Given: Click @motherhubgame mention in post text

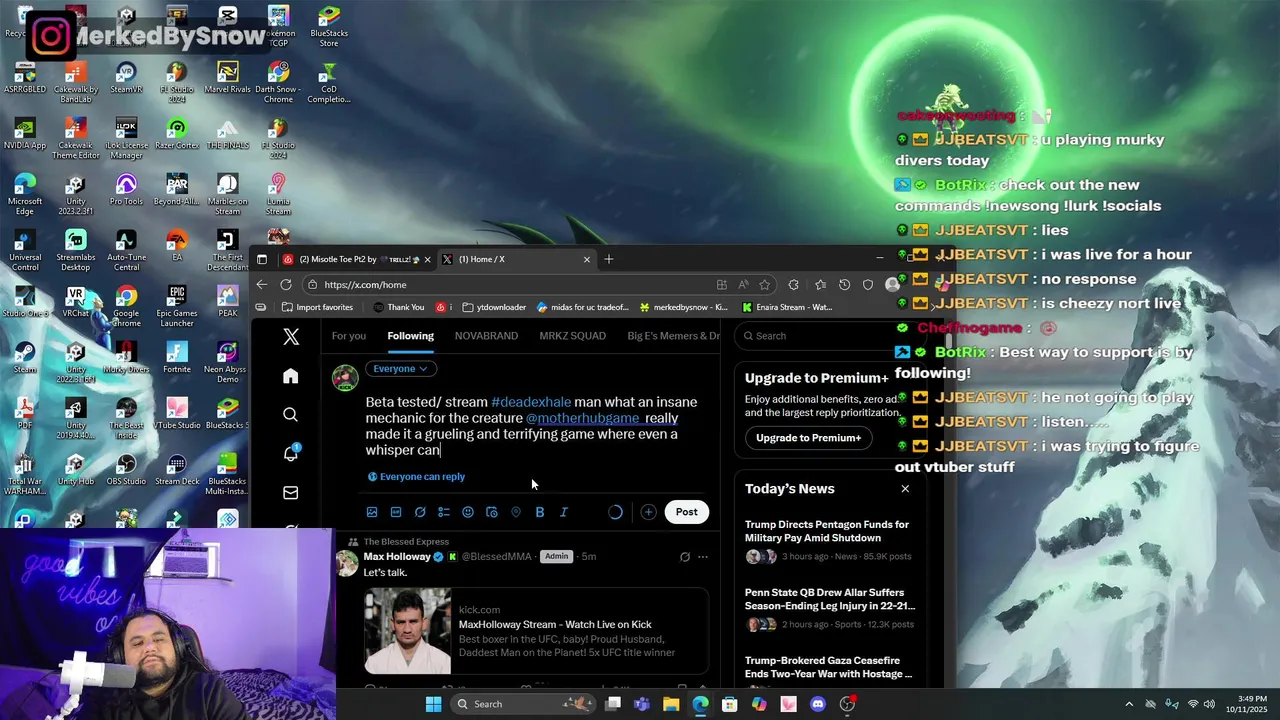Looking at the screenshot, I should (x=583, y=418).
